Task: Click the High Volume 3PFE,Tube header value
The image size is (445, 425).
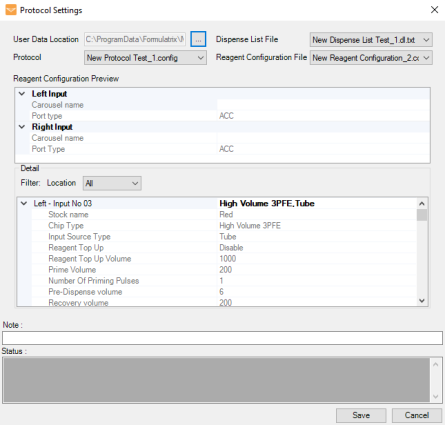Action: 267,203
